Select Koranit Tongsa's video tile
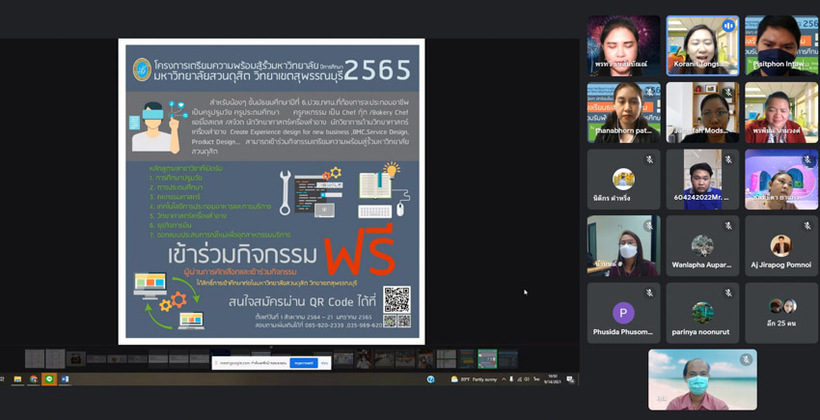820x420 pixels. (702, 46)
